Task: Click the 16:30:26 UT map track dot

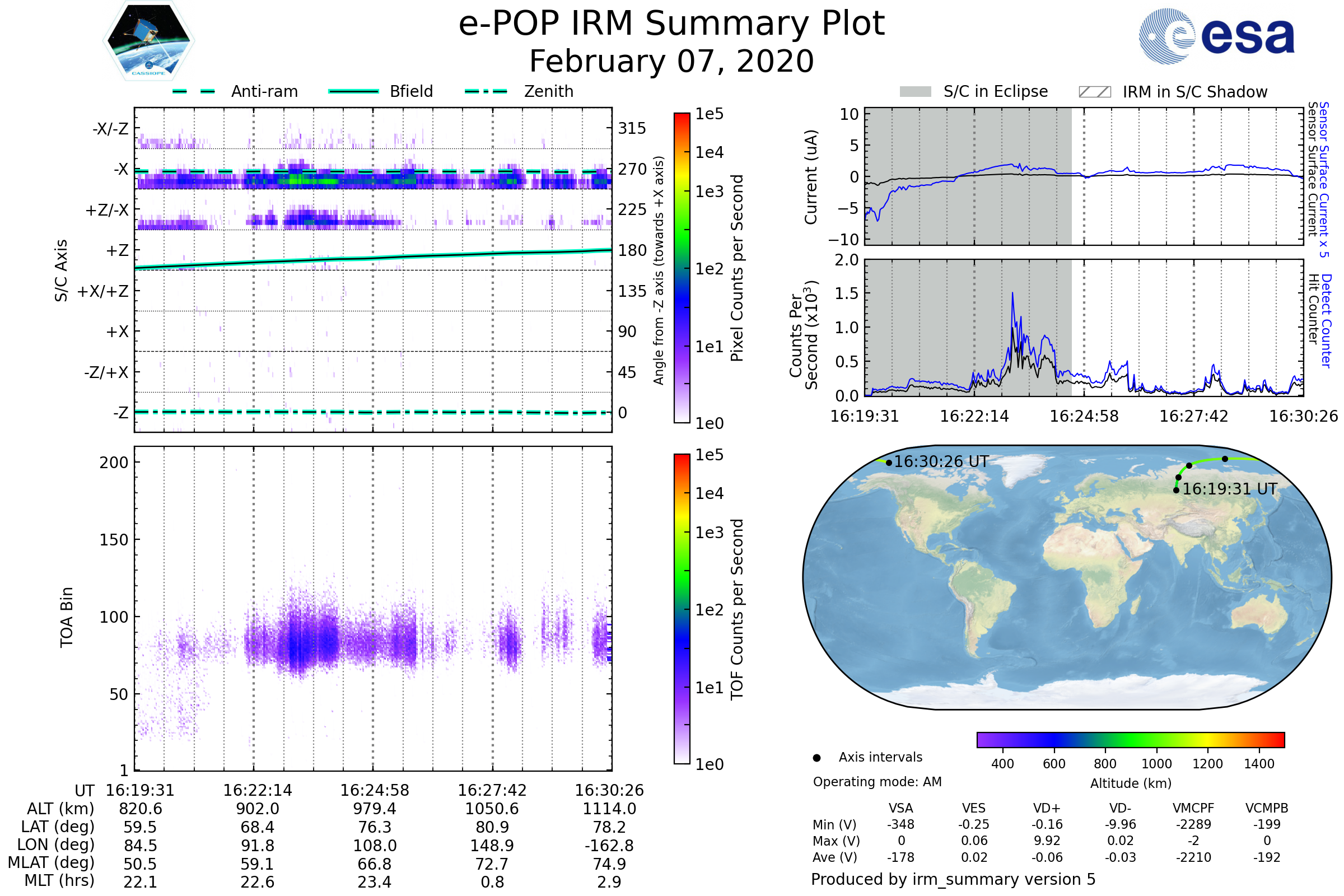Action: tap(889, 463)
